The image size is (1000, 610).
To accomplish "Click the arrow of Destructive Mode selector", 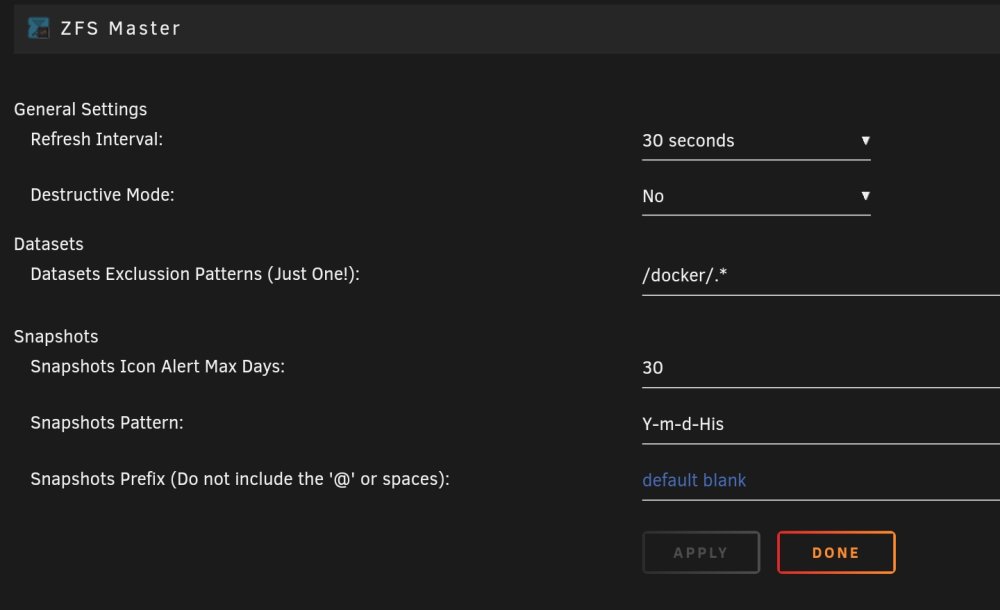I will [865, 196].
